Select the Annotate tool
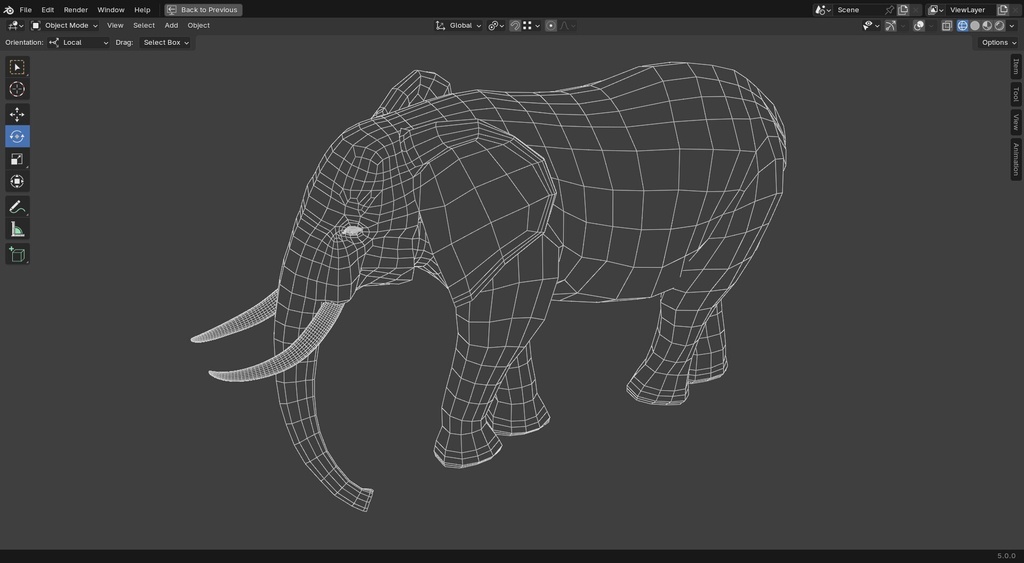This screenshot has width=1024, height=563. [x=17, y=207]
